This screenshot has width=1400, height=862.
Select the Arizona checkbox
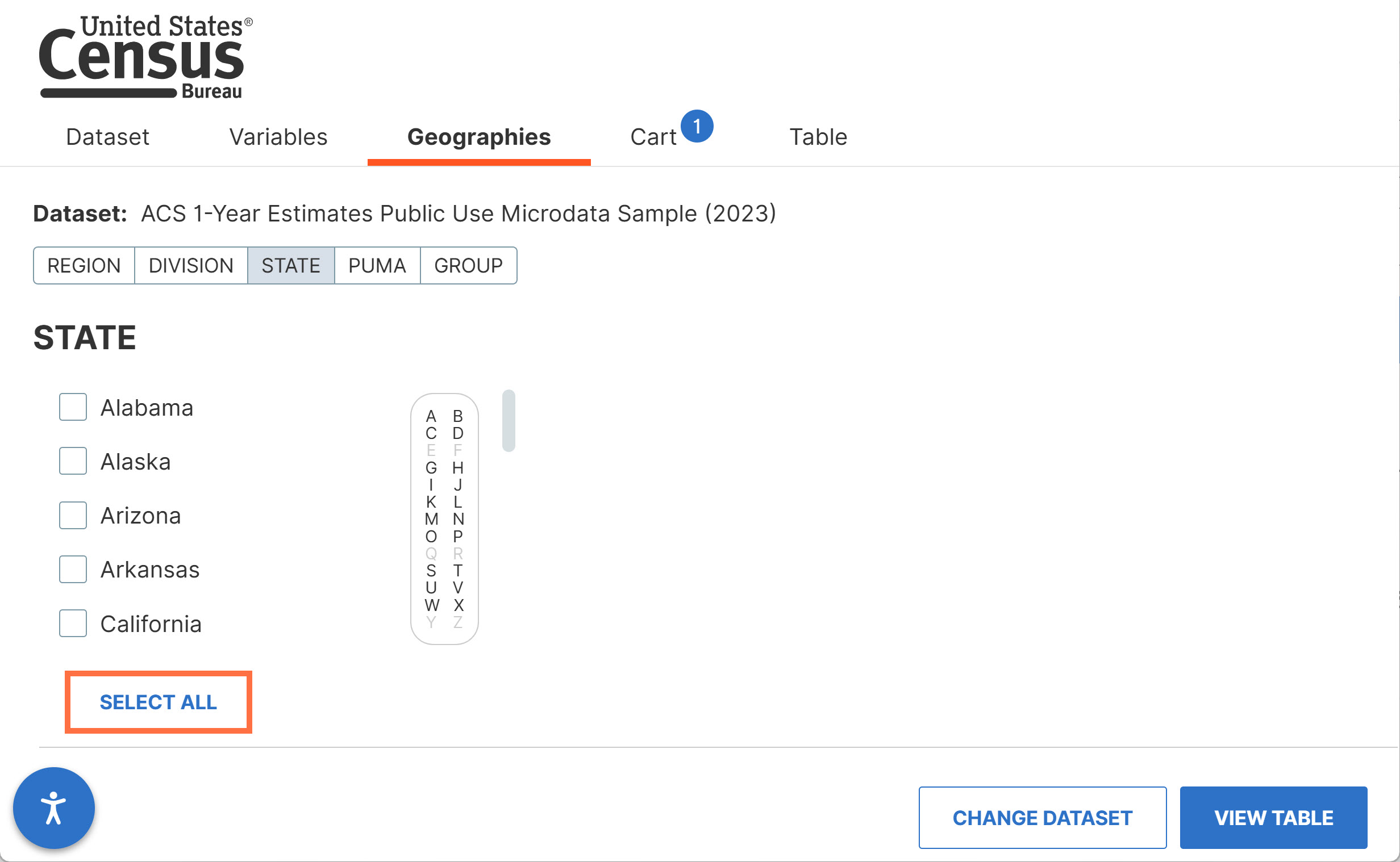(73, 516)
